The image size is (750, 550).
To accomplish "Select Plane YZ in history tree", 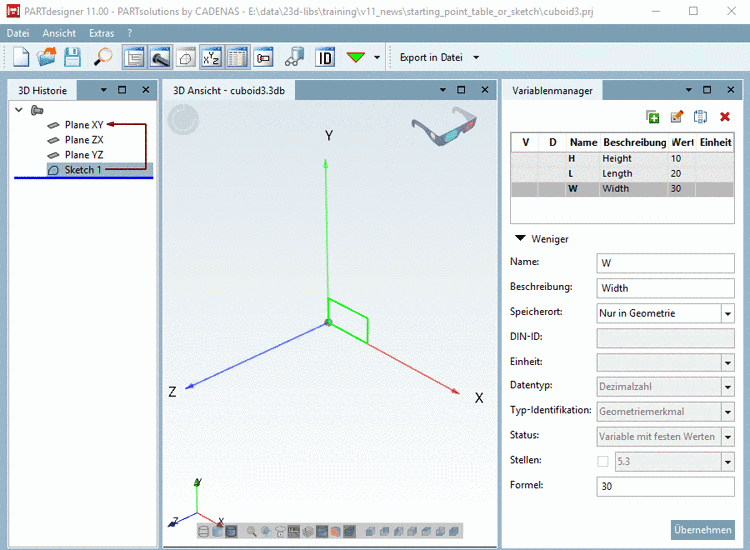I will [84, 155].
